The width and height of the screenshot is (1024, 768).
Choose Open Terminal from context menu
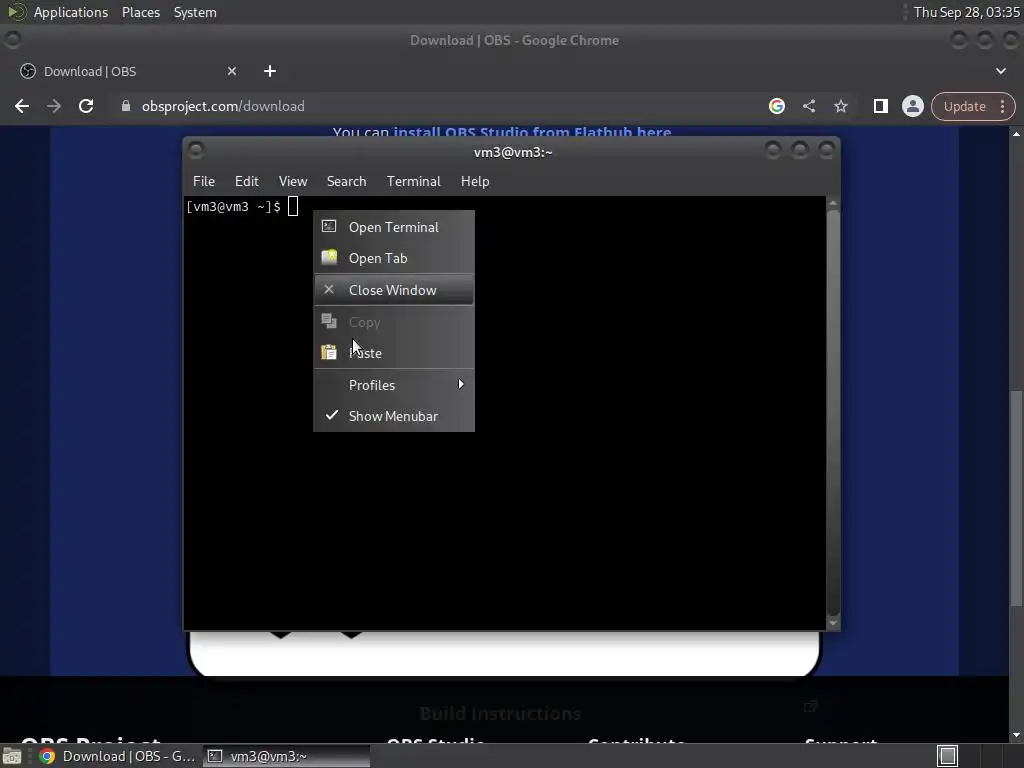(394, 227)
